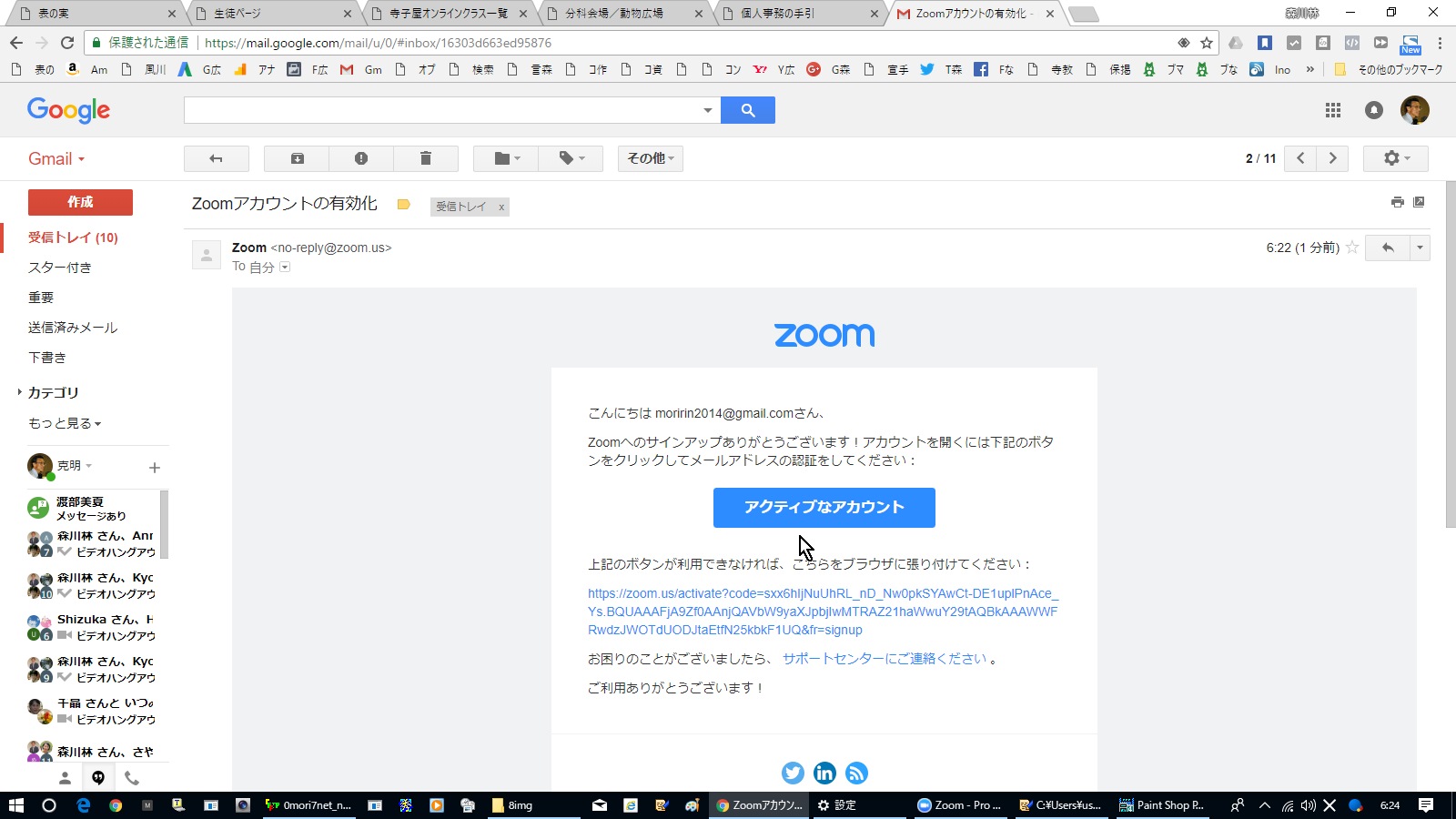Open the 重要 important folder
This screenshot has width=1456, height=819.
pyautogui.click(x=41, y=298)
